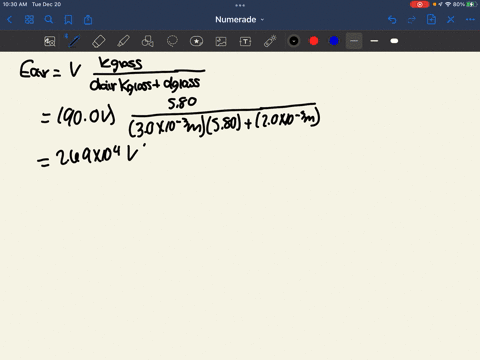Select the Shapes tool
The width and height of the screenshot is (480, 360).
(x=148, y=41)
